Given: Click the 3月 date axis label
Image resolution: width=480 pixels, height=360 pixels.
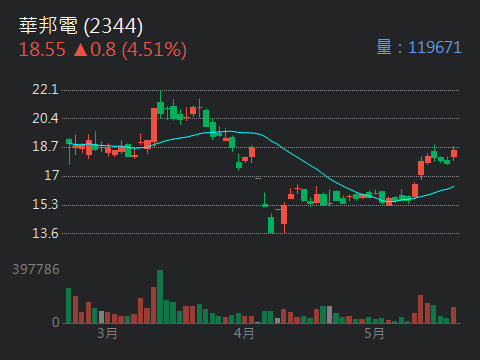Looking at the screenshot, I should [x=107, y=333].
